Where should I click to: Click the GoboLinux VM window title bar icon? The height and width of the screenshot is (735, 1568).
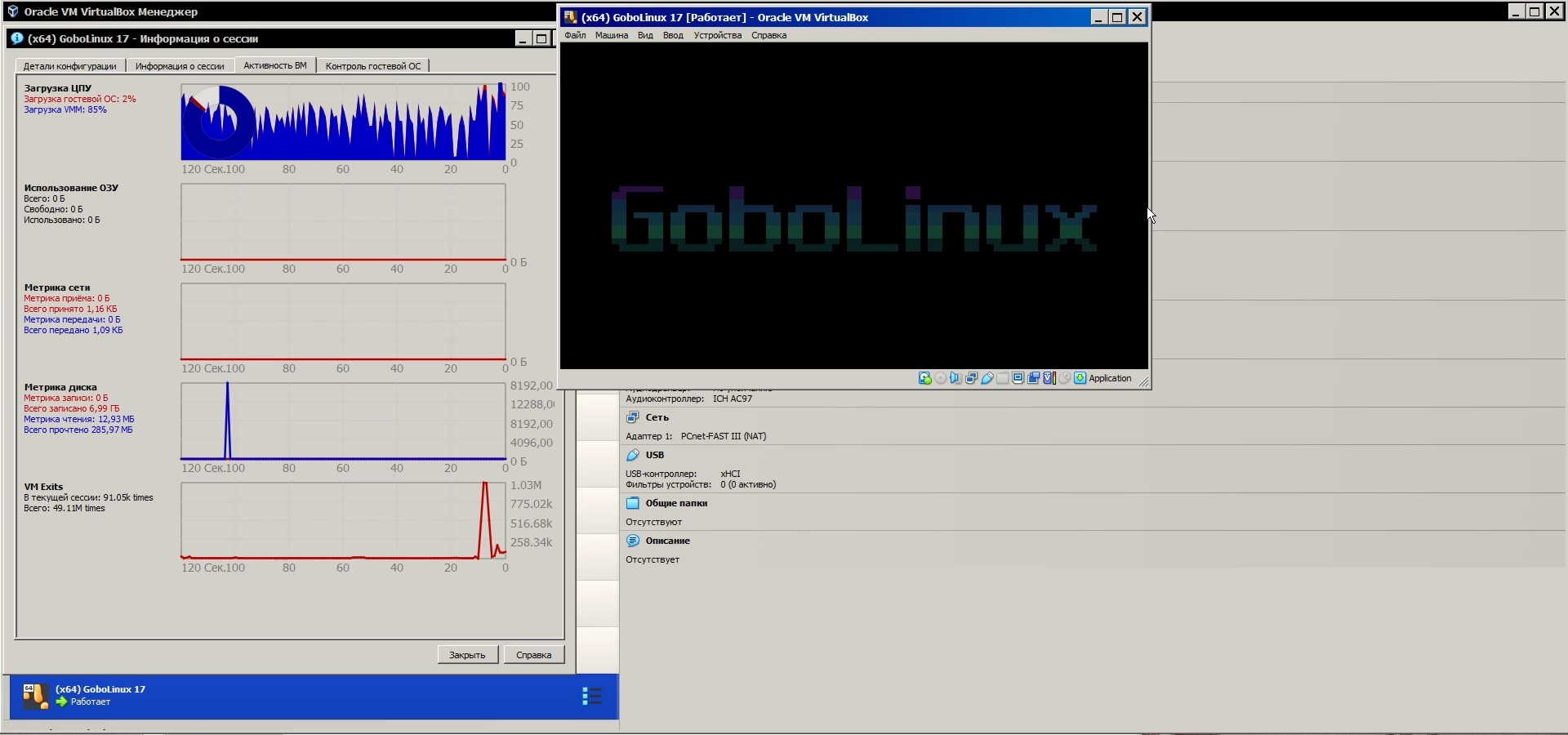pos(571,17)
